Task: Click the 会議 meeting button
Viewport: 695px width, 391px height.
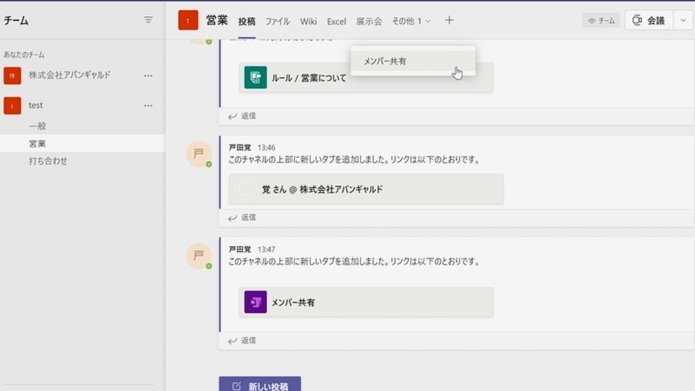Action: pyautogui.click(x=649, y=20)
